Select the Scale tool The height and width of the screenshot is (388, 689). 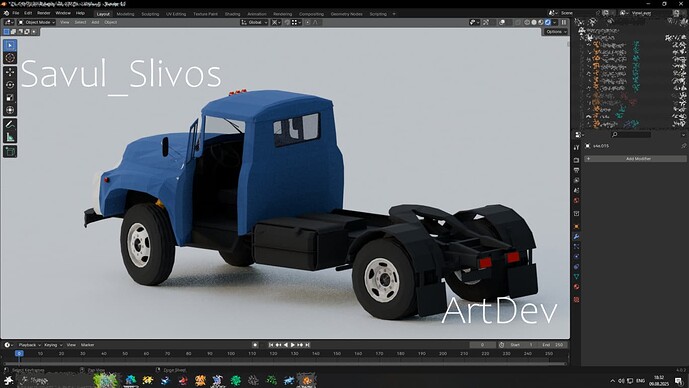(10, 98)
